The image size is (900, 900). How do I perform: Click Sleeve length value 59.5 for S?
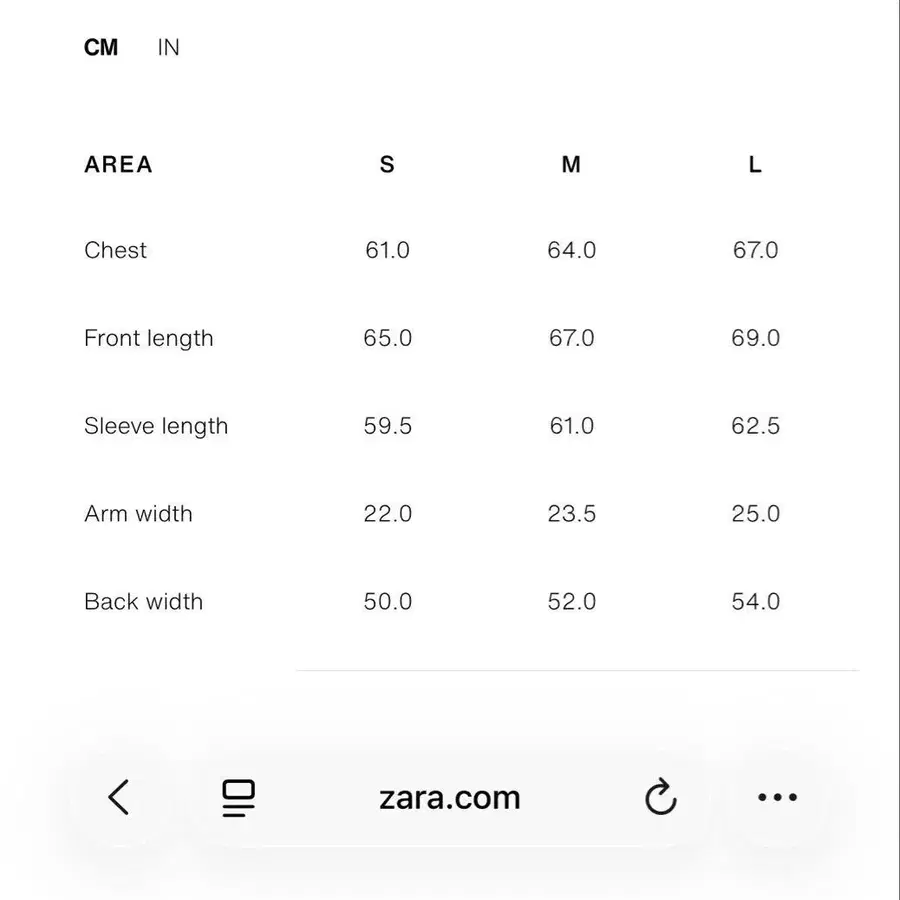(x=387, y=426)
